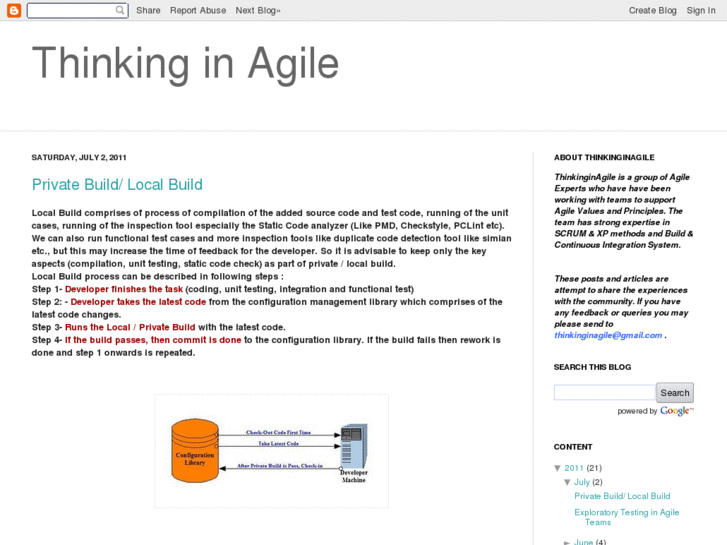Collapse the July archive list
The width and height of the screenshot is (727, 545).
[x=568, y=482]
